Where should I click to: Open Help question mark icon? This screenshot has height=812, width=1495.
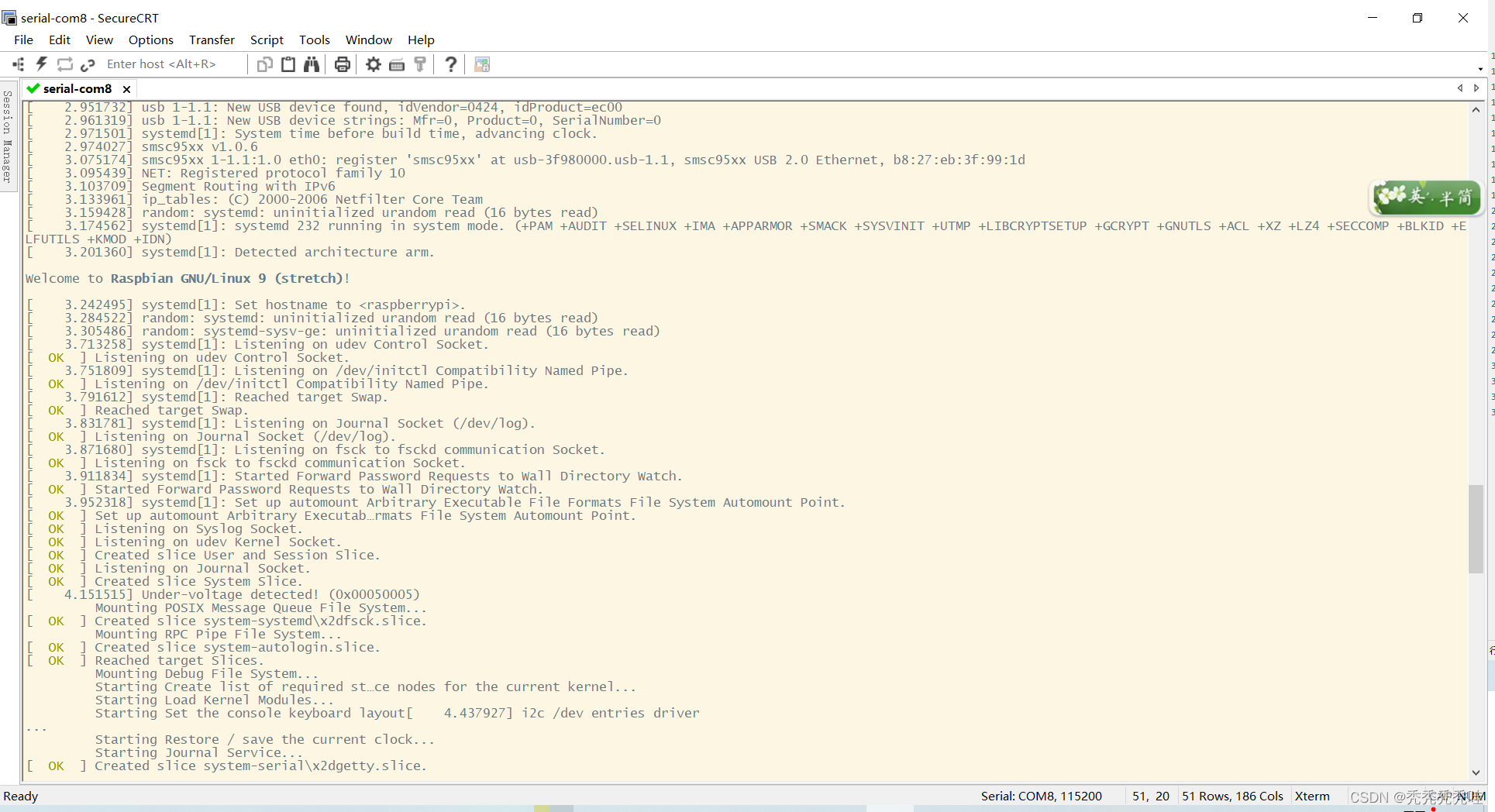coord(450,64)
